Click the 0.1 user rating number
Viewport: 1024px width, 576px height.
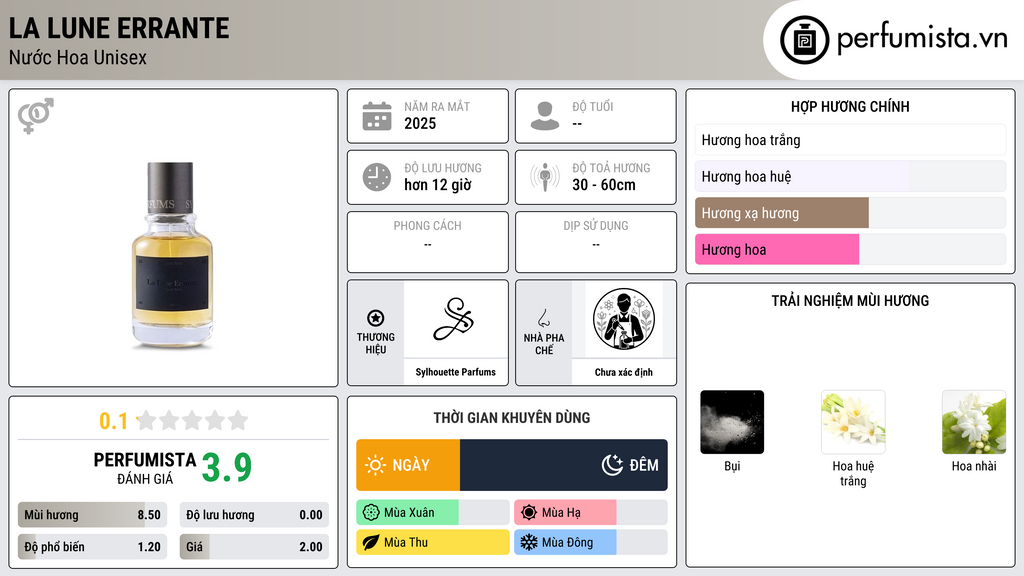click(x=113, y=421)
